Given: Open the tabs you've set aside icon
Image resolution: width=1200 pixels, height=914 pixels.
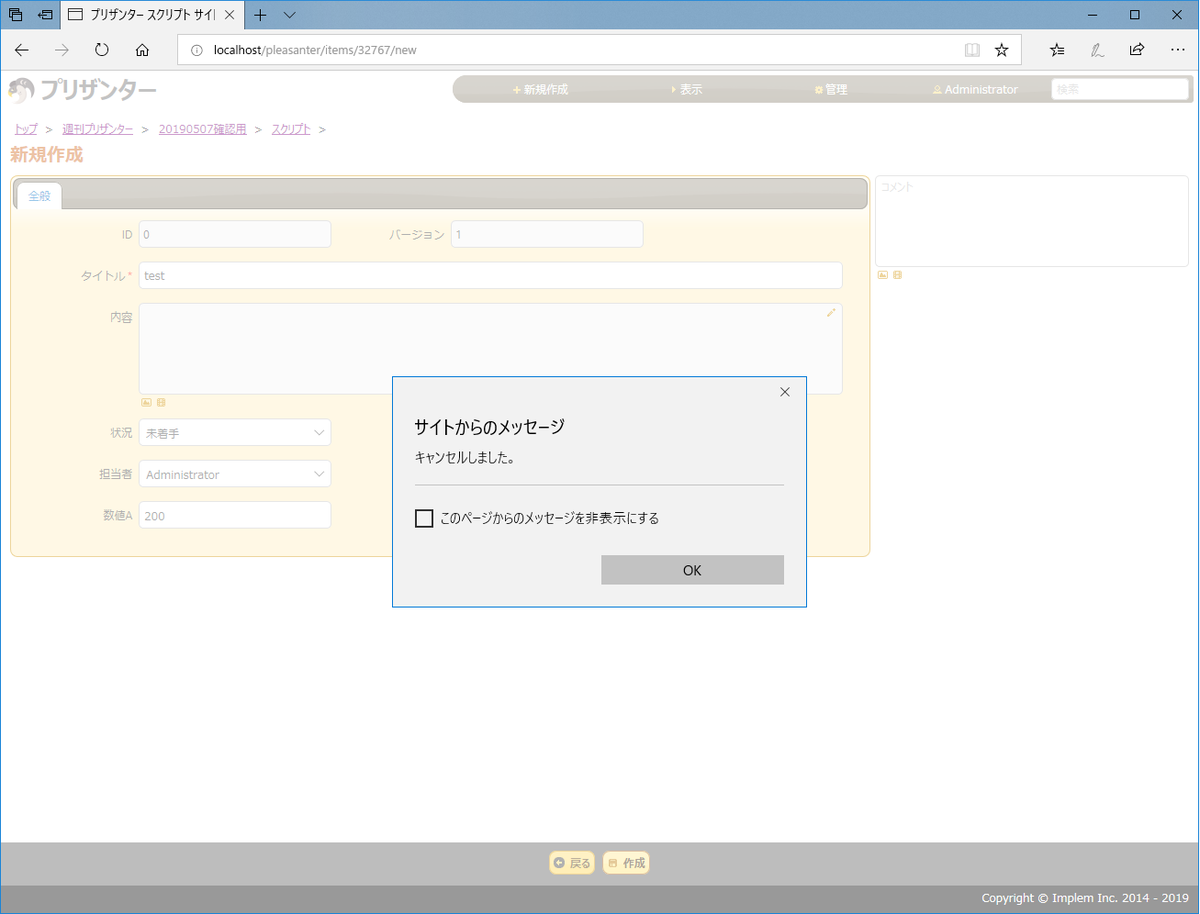Looking at the screenshot, I should pyautogui.click(x=16, y=15).
